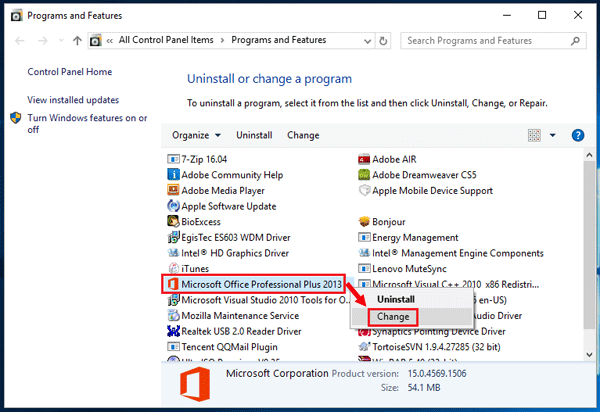Click the Forward navigation arrow
Viewport: 600px width, 412px height.
(43, 41)
